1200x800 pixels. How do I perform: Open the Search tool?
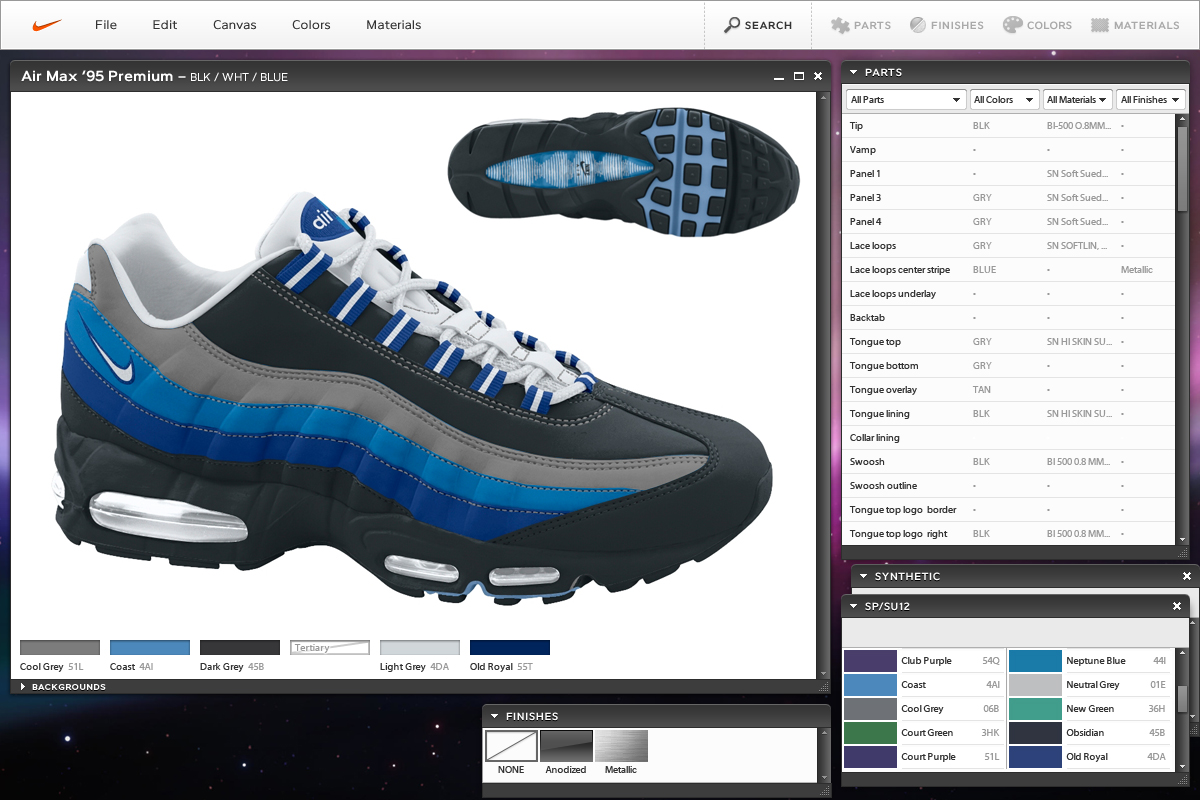coord(758,25)
